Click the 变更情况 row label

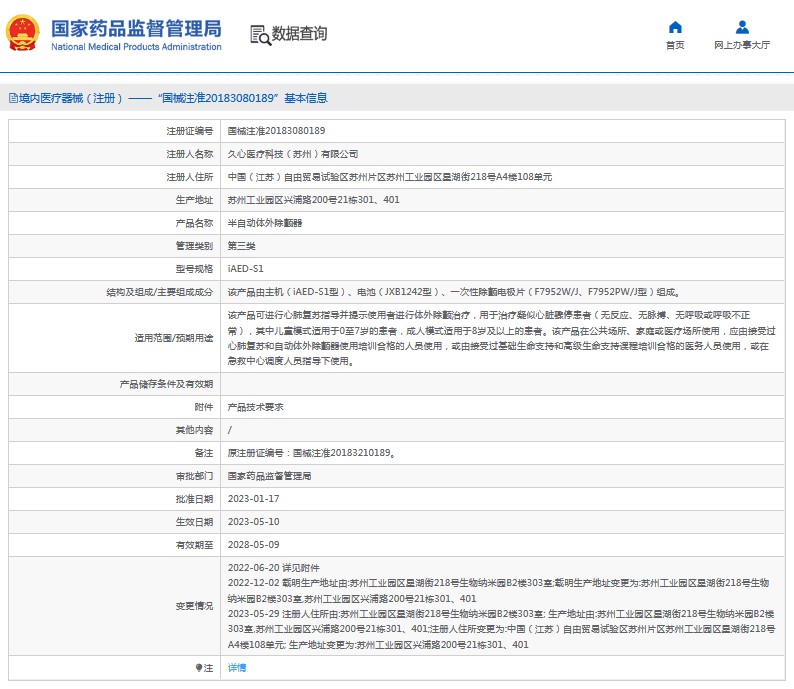click(x=193, y=606)
